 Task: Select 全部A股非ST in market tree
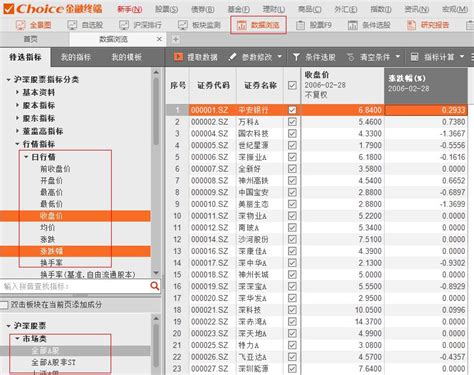coord(54,362)
